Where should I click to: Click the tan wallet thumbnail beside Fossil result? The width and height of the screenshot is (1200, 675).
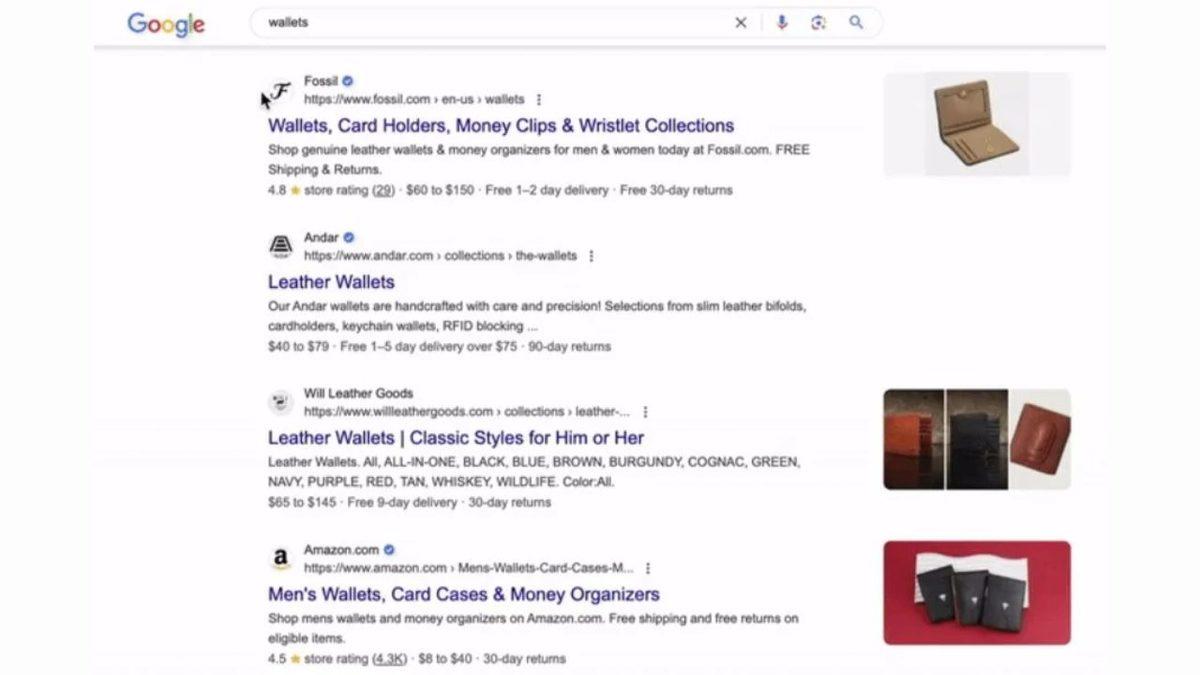click(977, 123)
